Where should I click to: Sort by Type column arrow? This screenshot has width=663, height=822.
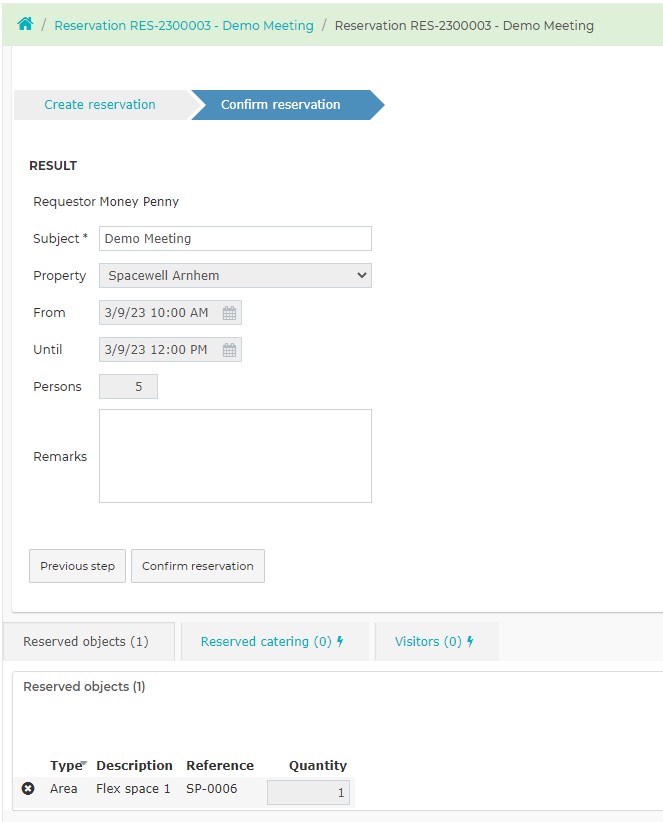[x=84, y=763]
